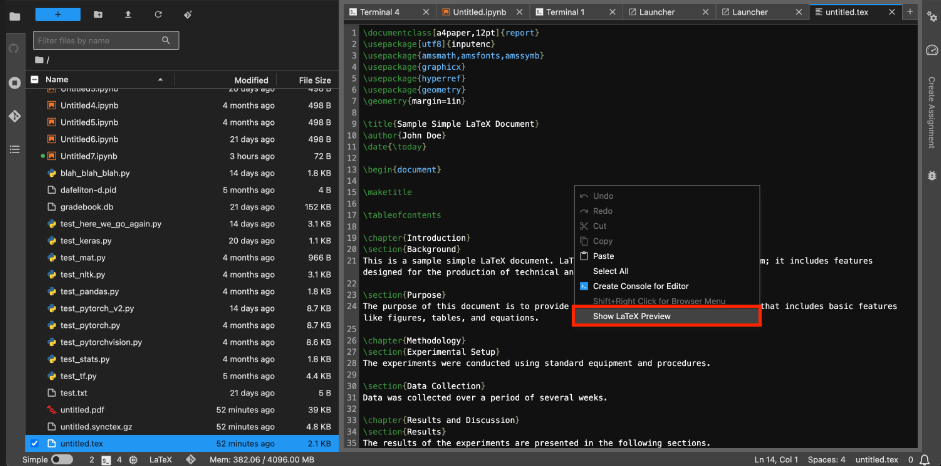Click the PDF icon of untitled.pdf
This screenshot has width=941, height=466.
coord(52,410)
